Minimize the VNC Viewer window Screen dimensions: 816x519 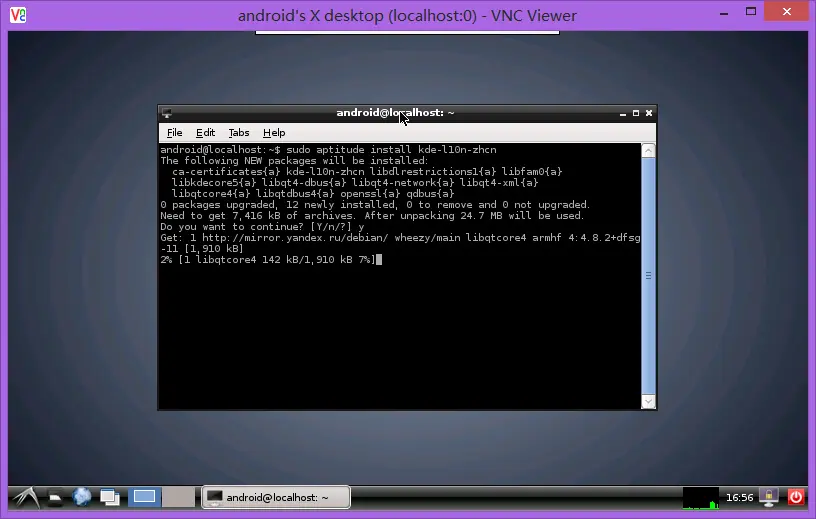(724, 12)
